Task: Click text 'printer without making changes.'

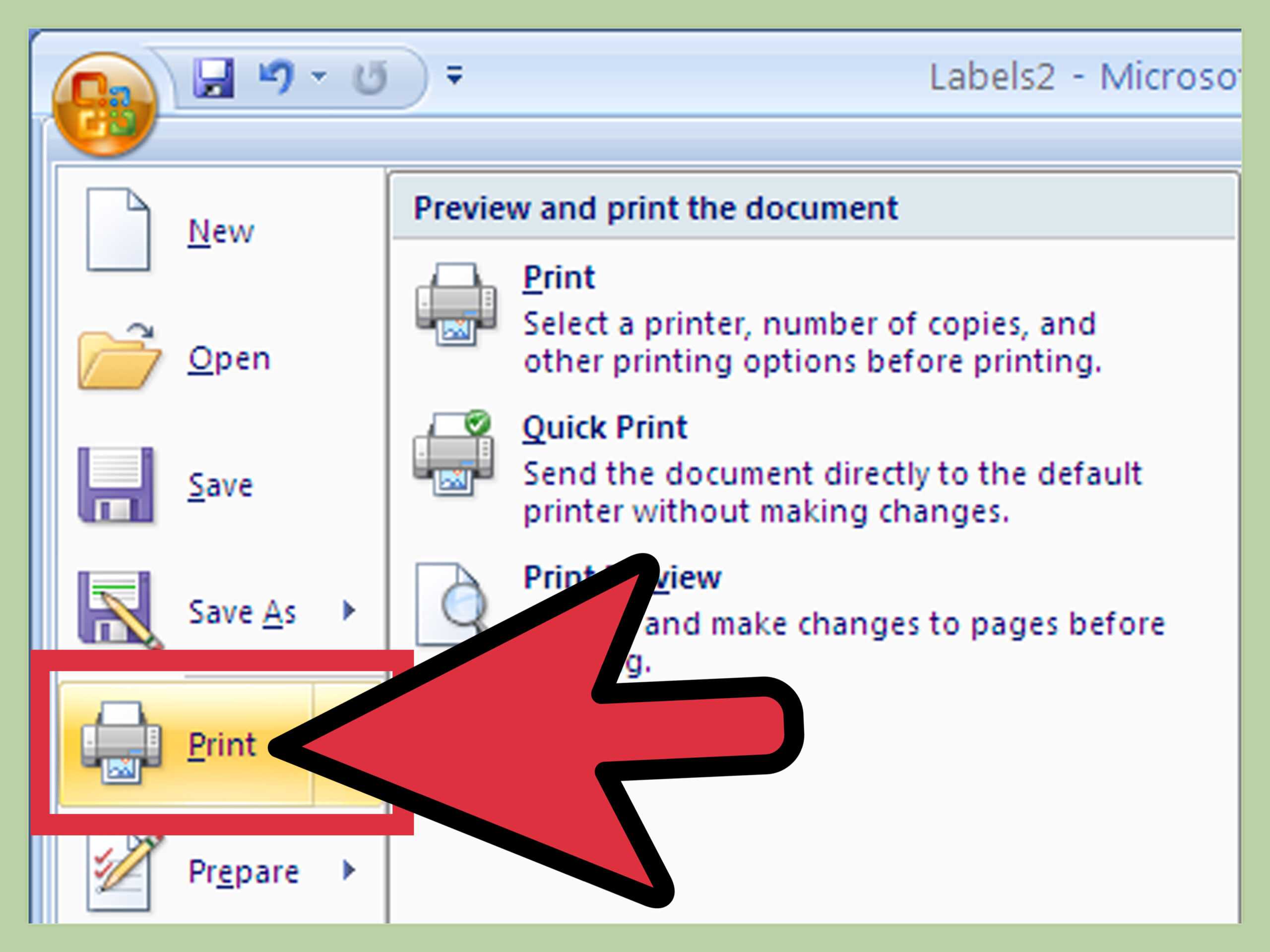Action: click(766, 511)
